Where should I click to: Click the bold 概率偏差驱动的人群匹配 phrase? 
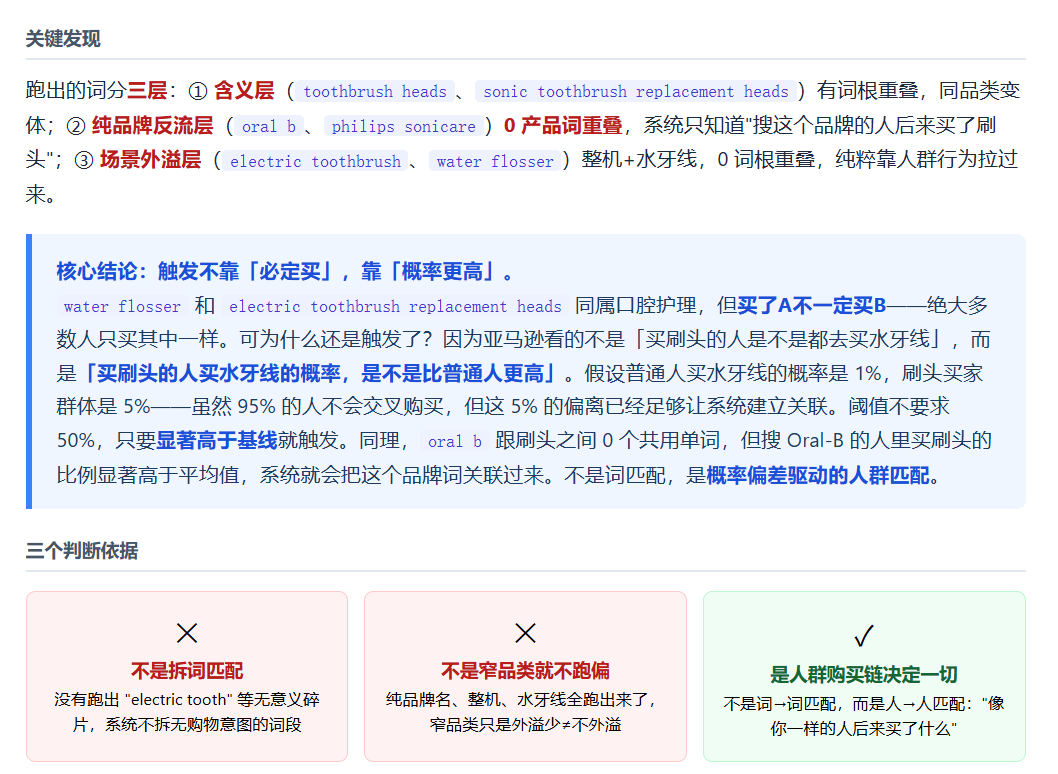[x=818, y=476]
